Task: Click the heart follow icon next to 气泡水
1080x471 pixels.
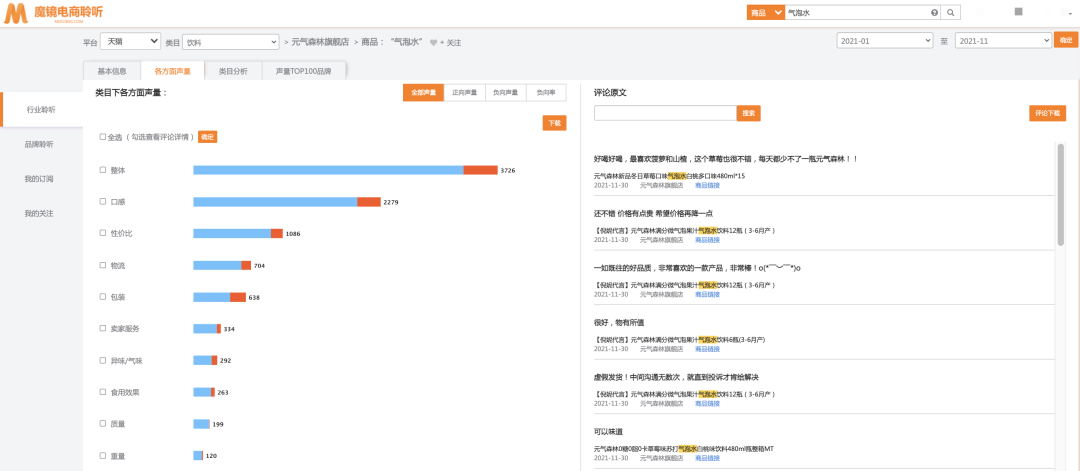Action: [x=433, y=43]
